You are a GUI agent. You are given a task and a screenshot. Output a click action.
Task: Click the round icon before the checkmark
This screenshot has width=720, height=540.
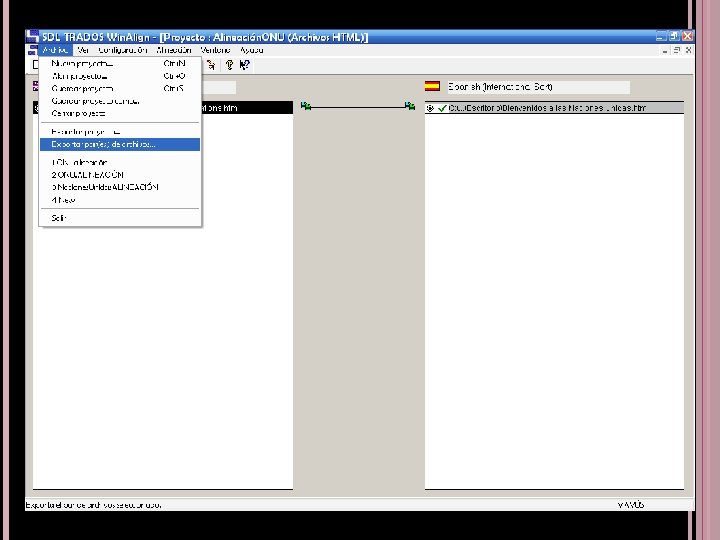click(x=430, y=108)
